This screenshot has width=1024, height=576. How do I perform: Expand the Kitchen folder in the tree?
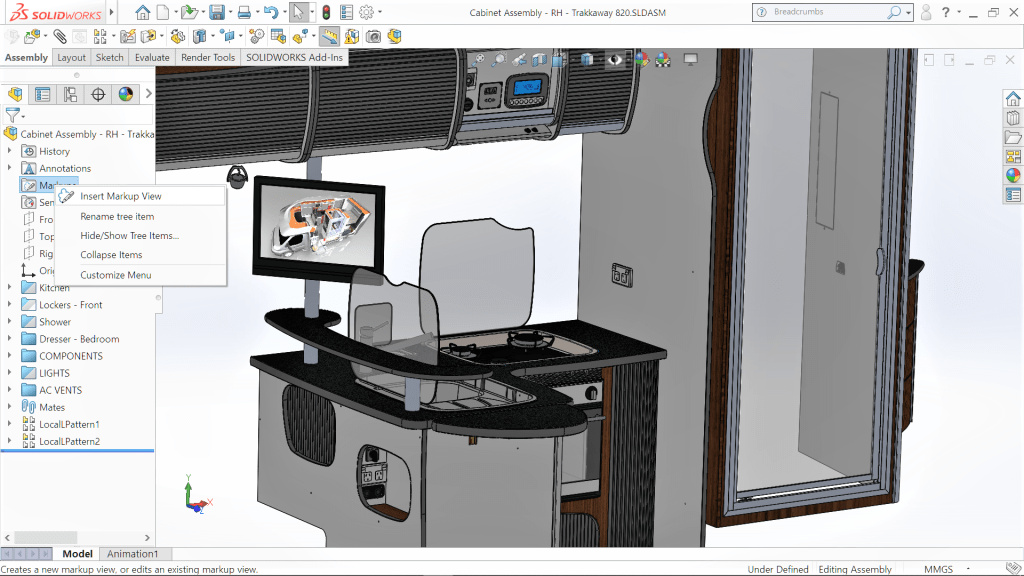10,288
